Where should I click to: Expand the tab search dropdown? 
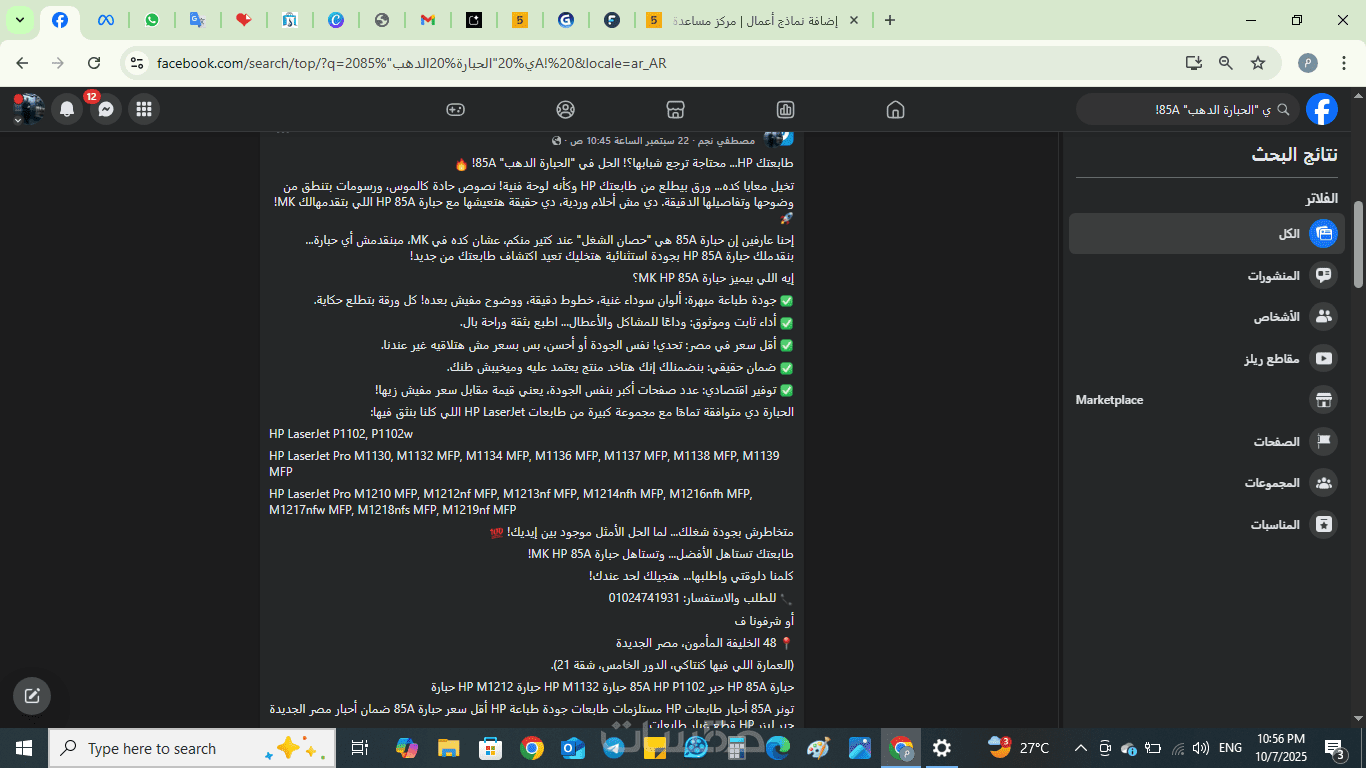point(19,20)
